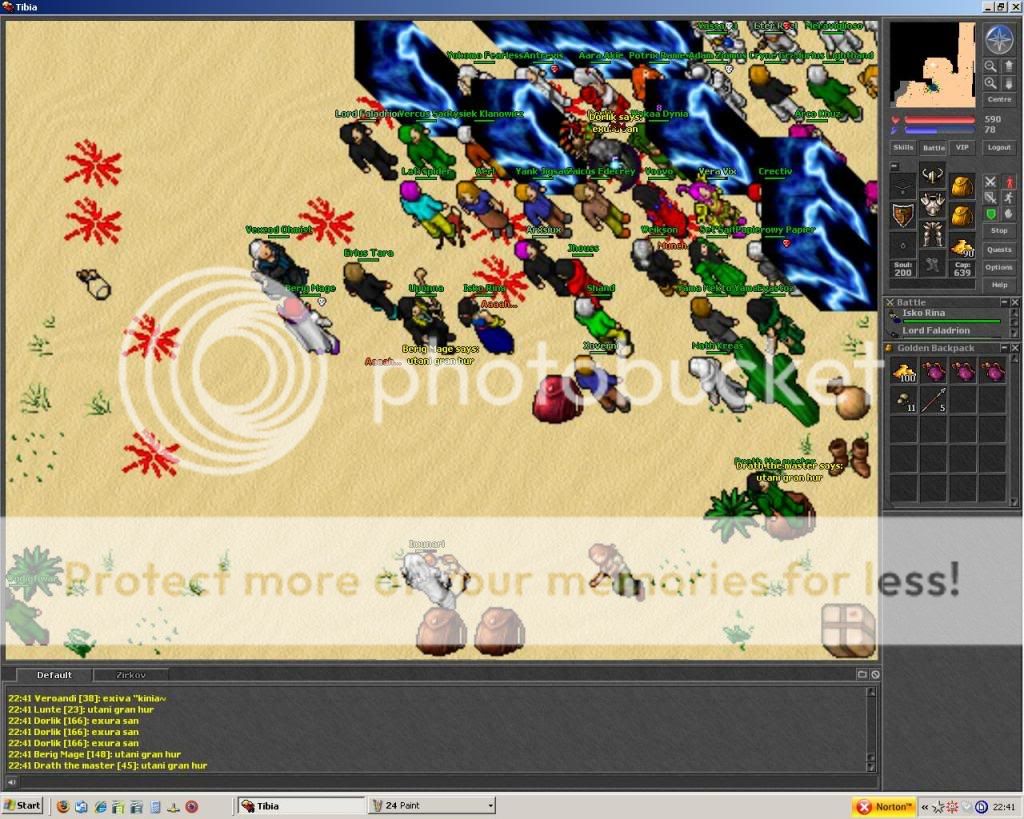Viewport: 1024px width, 819px height.
Task: Click the Windows Start button
Action: (22, 806)
